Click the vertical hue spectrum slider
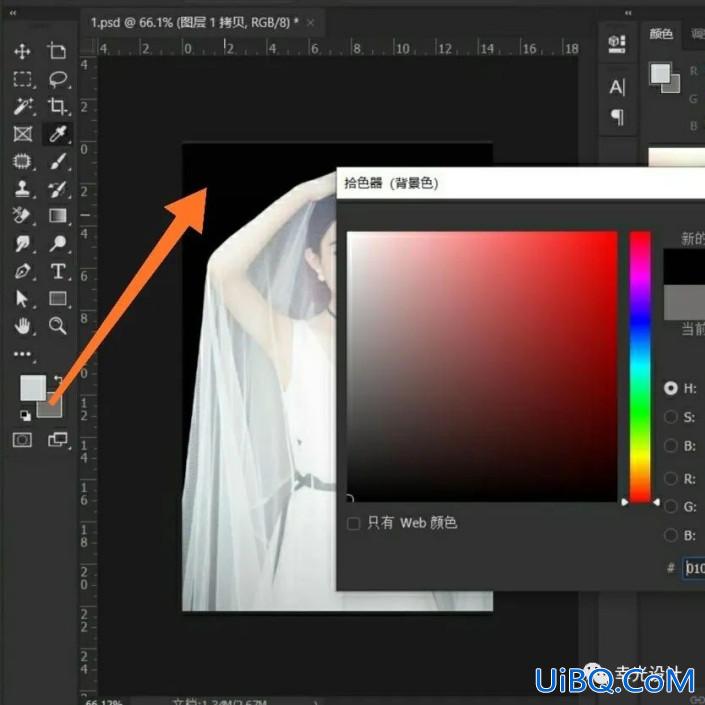The image size is (705, 705). tap(640, 366)
